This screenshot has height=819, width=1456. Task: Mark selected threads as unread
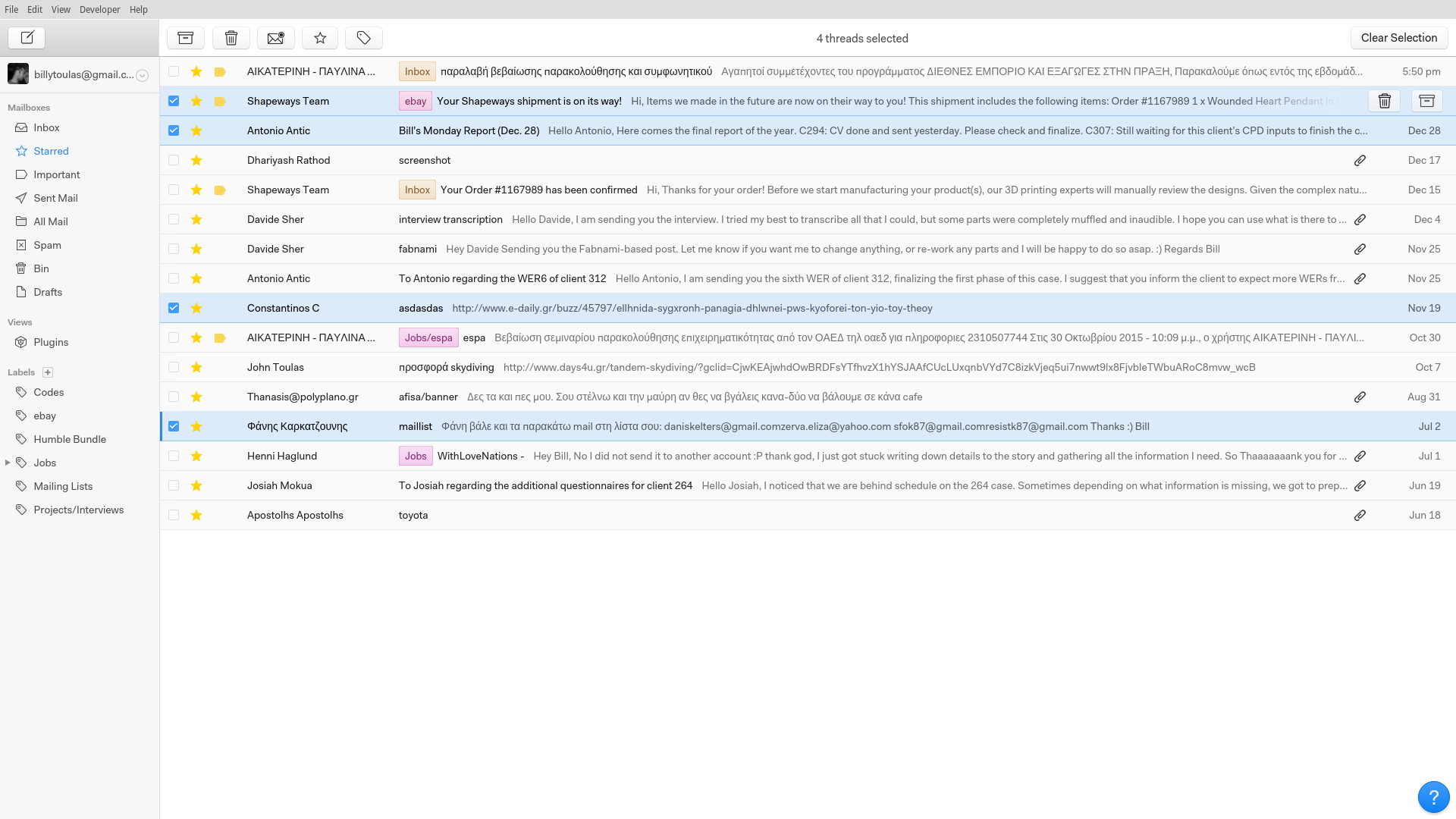[276, 38]
